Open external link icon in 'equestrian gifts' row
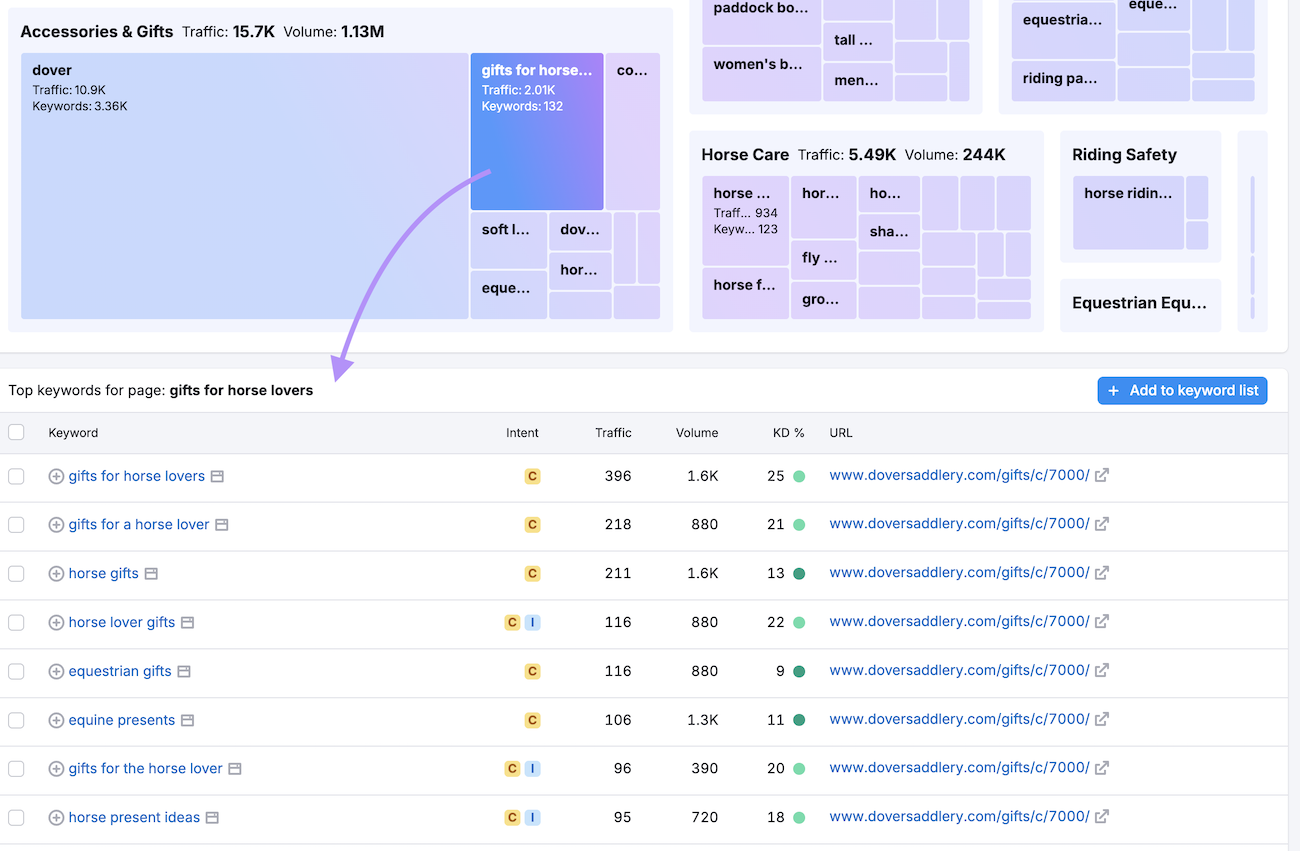The height and width of the screenshot is (851, 1300). pos(1101,671)
